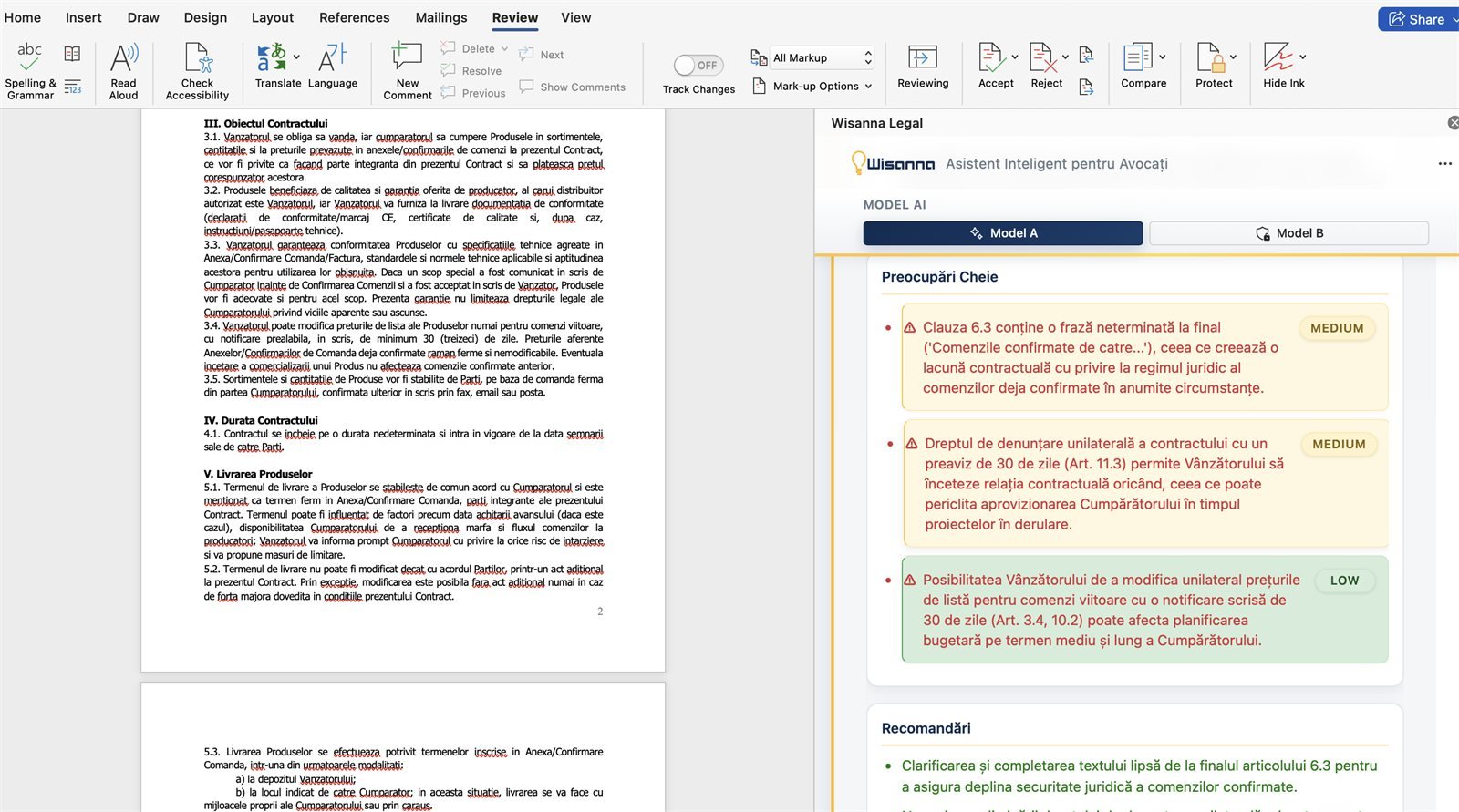Open the Mailings tab
Screen dimensions: 1459x812
(441, 17)
